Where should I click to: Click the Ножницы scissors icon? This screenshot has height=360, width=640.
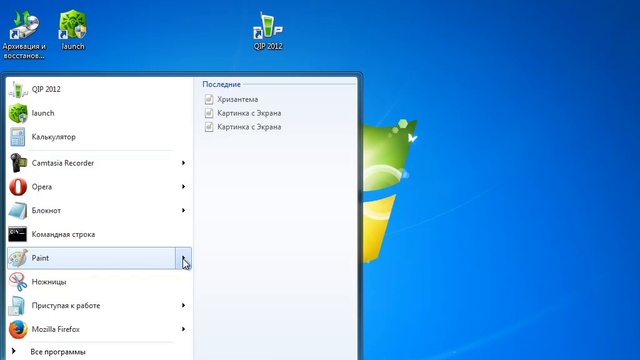[18, 282]
